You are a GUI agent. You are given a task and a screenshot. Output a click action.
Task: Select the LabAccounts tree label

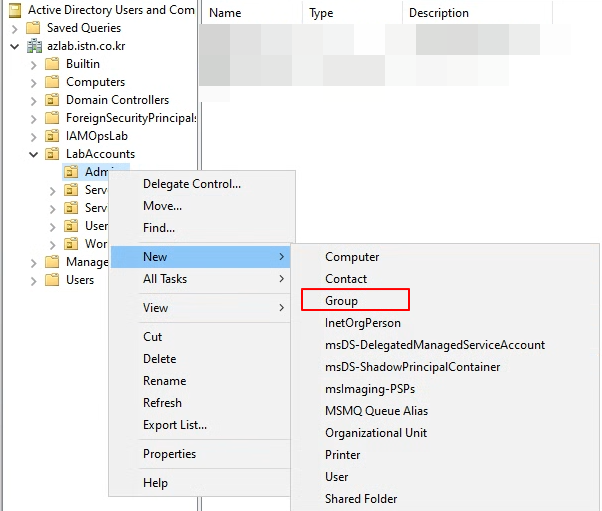101,154
